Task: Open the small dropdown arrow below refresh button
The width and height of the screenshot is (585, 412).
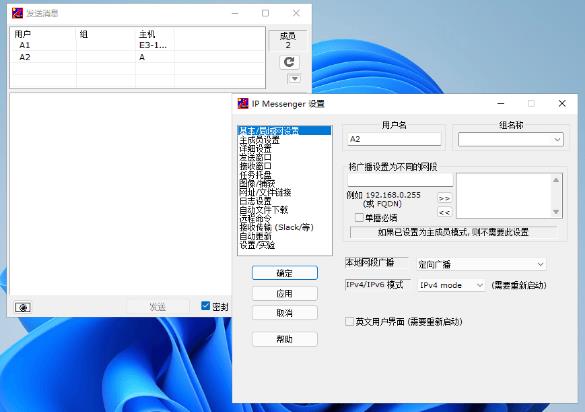Action: point(294,79)
